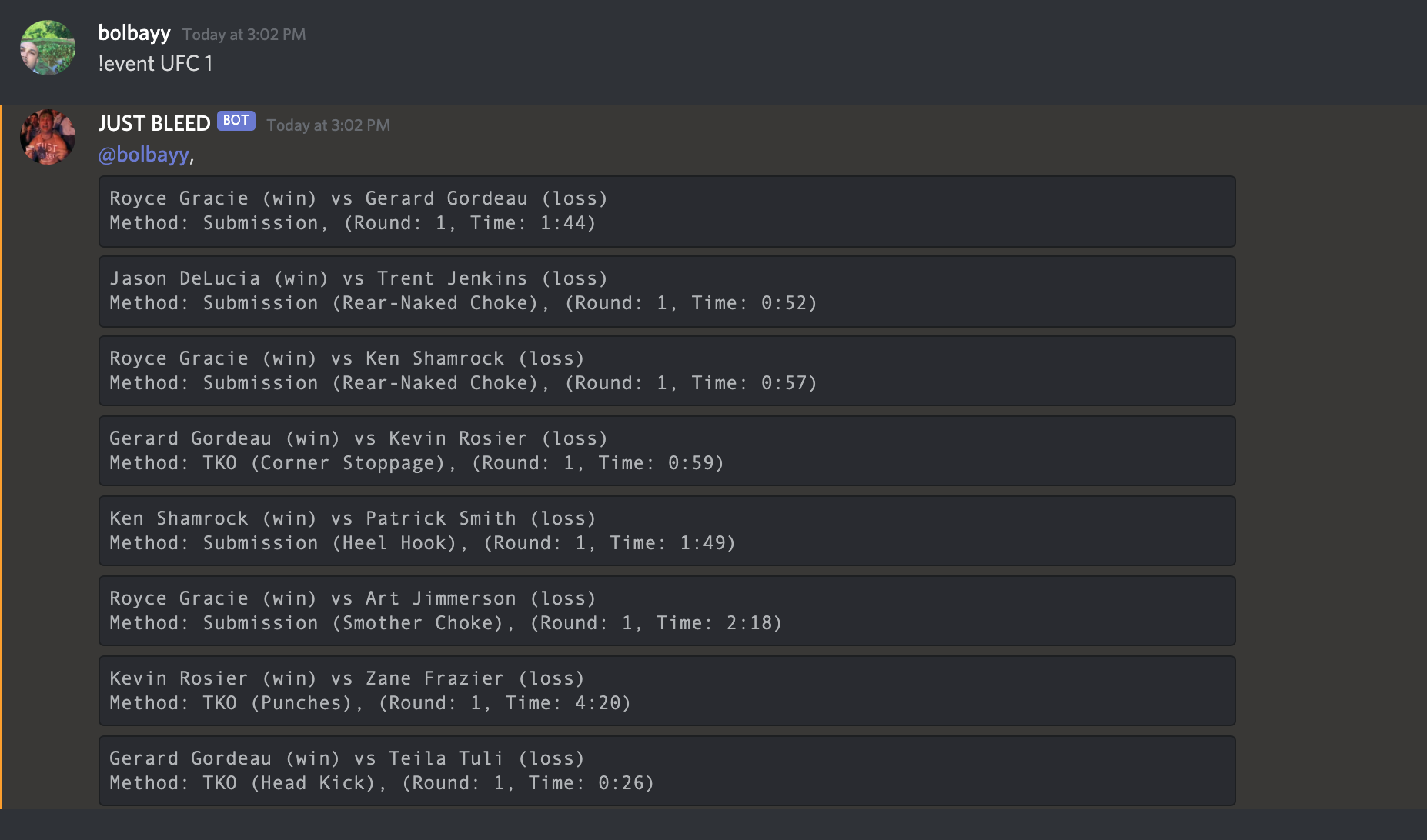Click the JUST BLEED username
The image size is (1427, 840).
154,123
